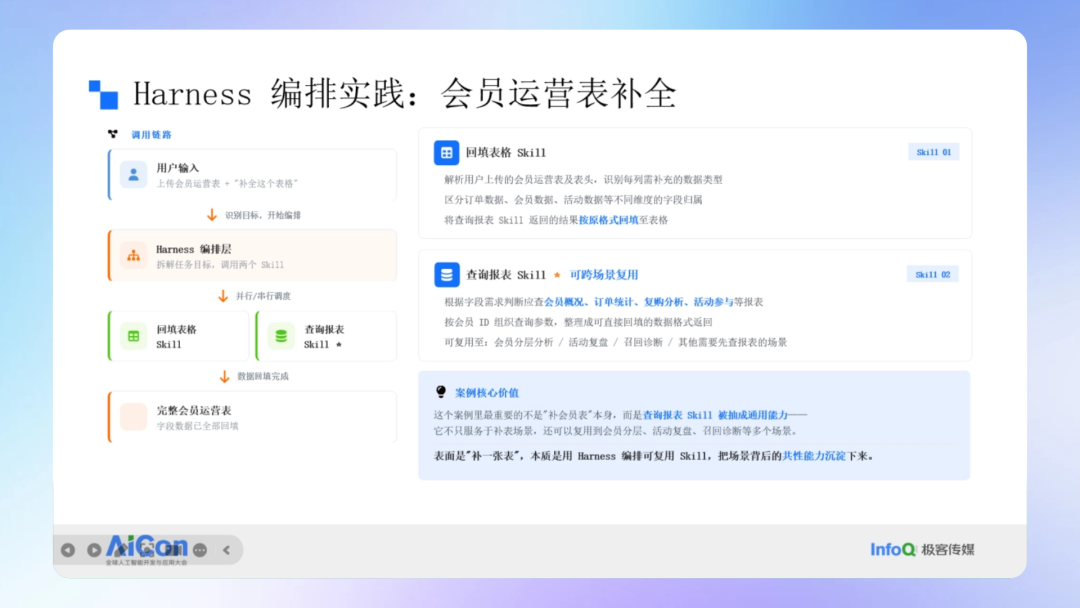
Task: Click the blue 回填表格 Skill header icon
Action: point(446,153)
